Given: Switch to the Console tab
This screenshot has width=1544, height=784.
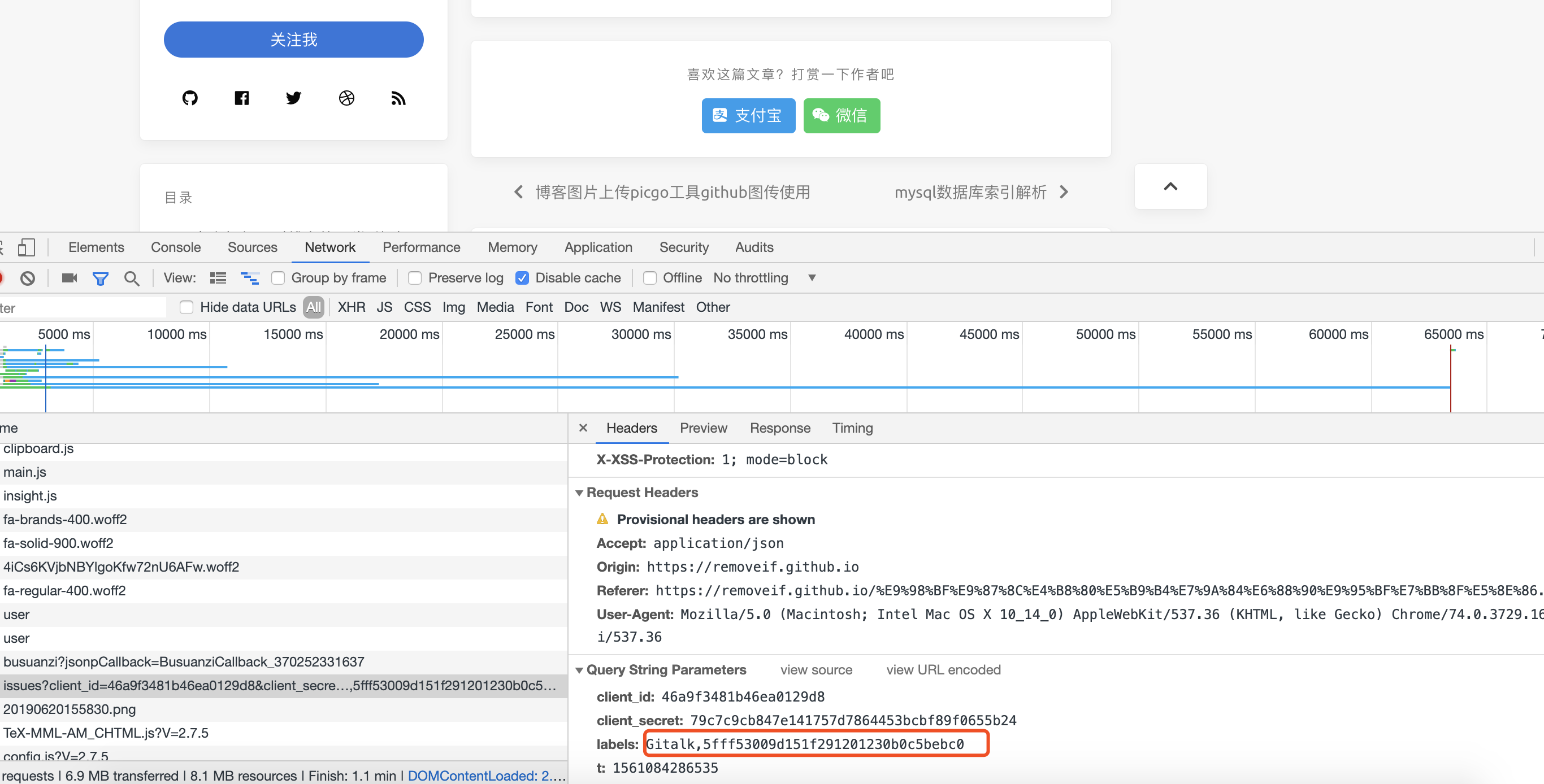Looking at the screenshot, I should click(x=176, y=247).
